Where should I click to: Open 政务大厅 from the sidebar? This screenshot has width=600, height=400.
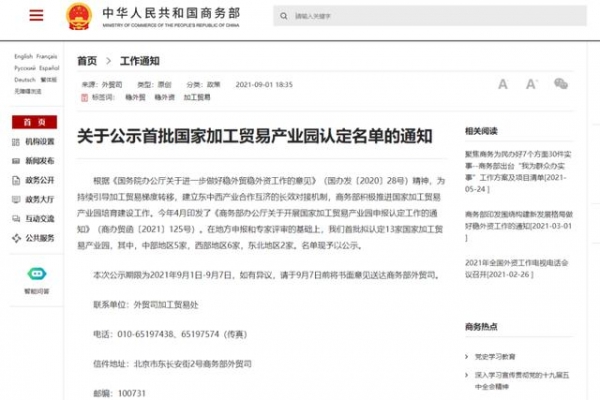(40, 200)
